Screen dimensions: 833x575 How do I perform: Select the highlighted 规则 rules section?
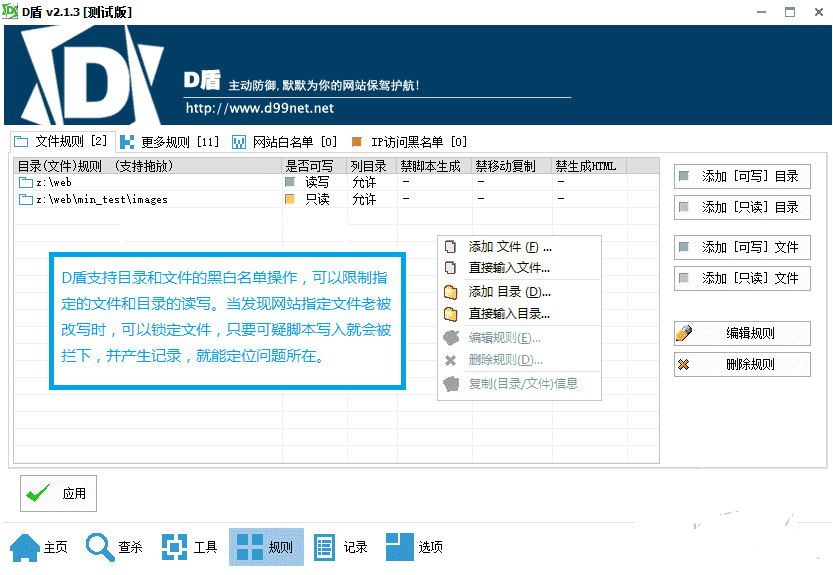(266, 547)
